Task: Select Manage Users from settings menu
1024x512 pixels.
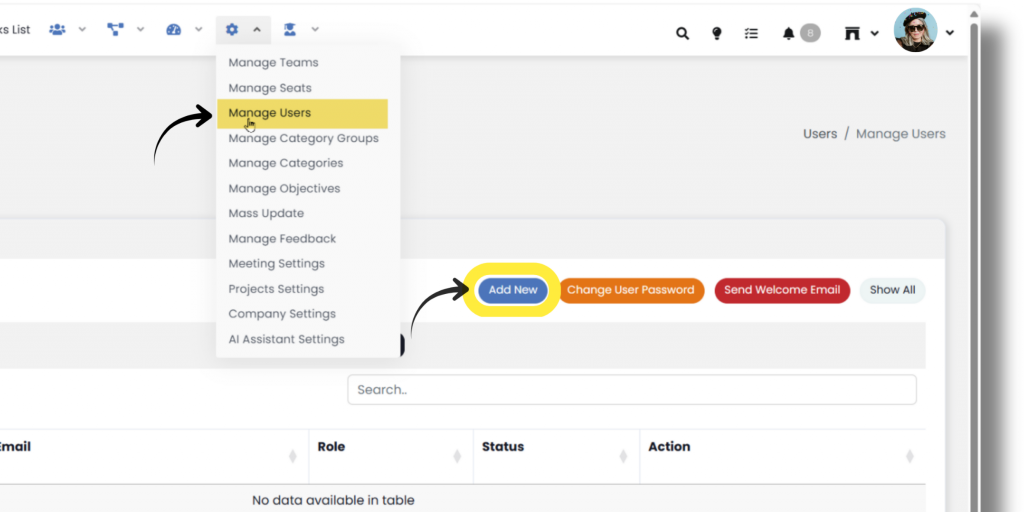Action: (269, 113)
